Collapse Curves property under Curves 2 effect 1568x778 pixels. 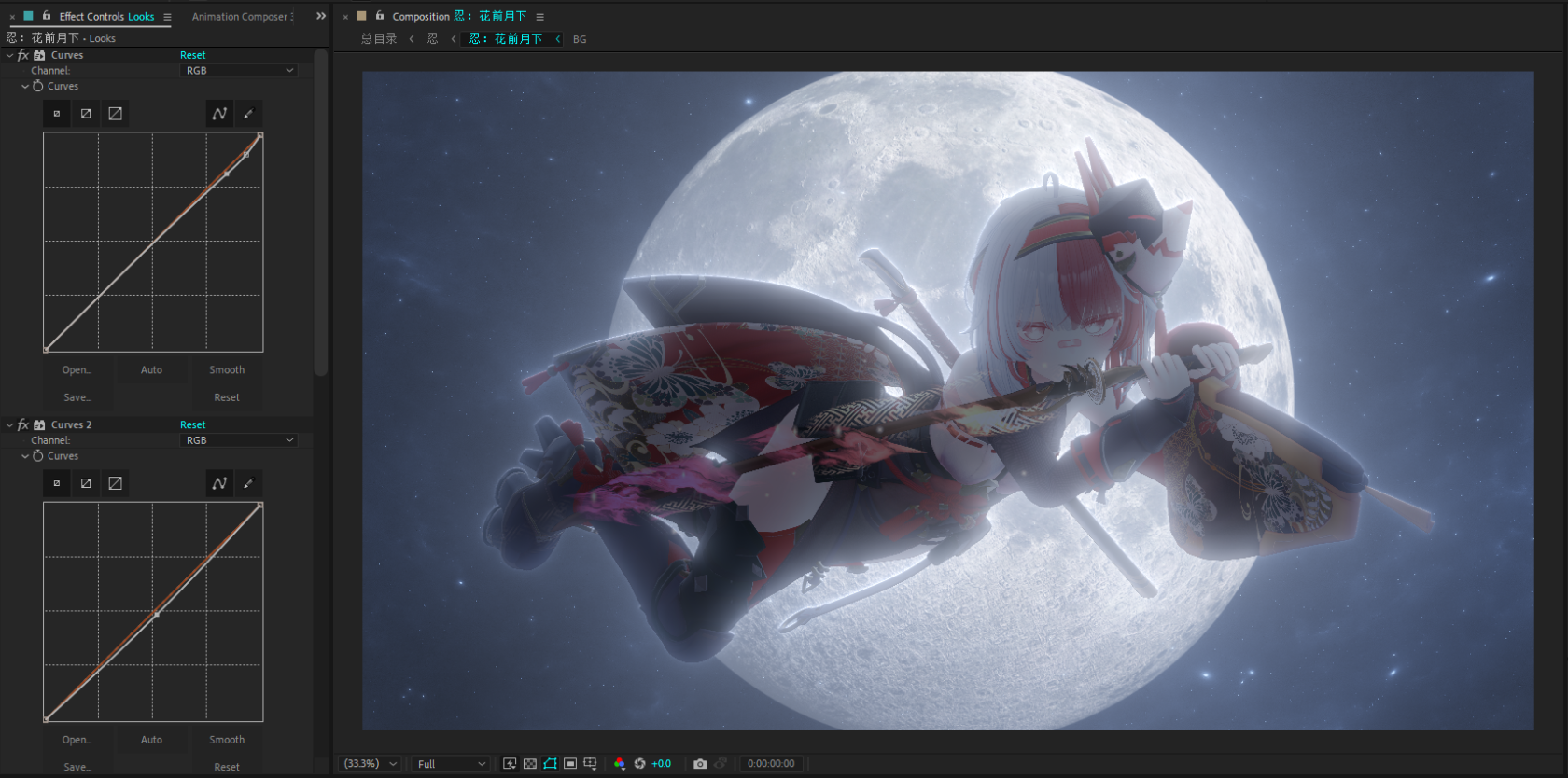click(25, 456)
